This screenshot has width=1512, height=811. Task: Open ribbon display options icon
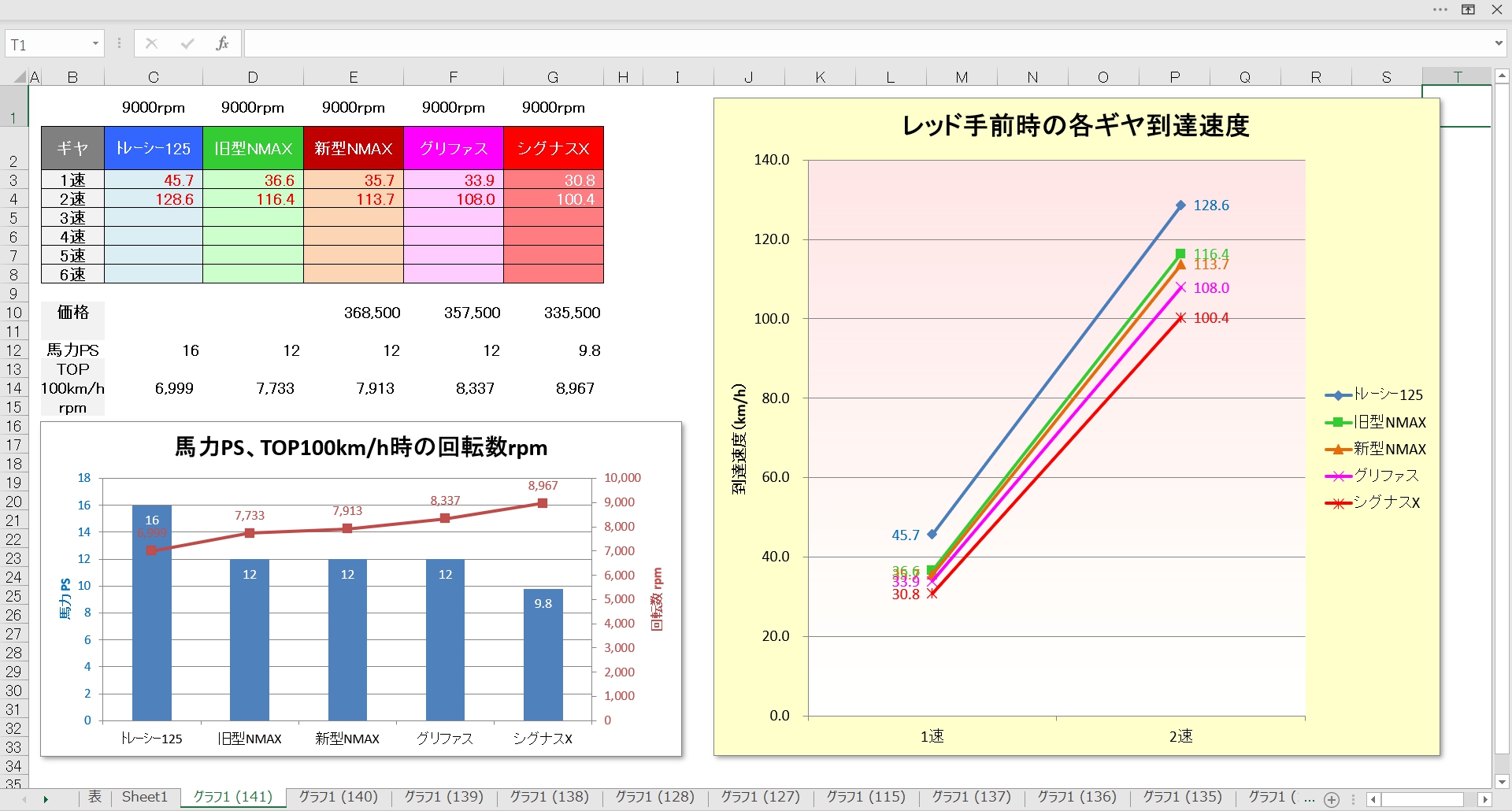coord(1468,9)
